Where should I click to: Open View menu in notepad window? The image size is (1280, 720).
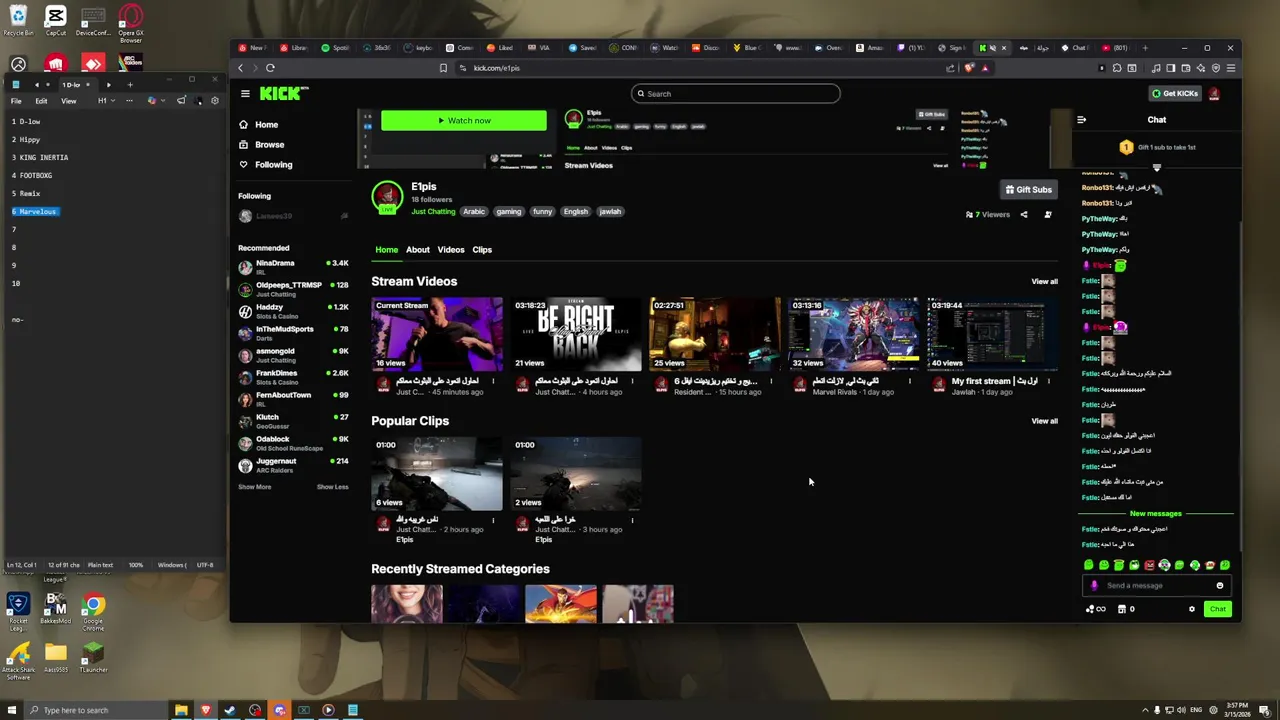[69, 101]
